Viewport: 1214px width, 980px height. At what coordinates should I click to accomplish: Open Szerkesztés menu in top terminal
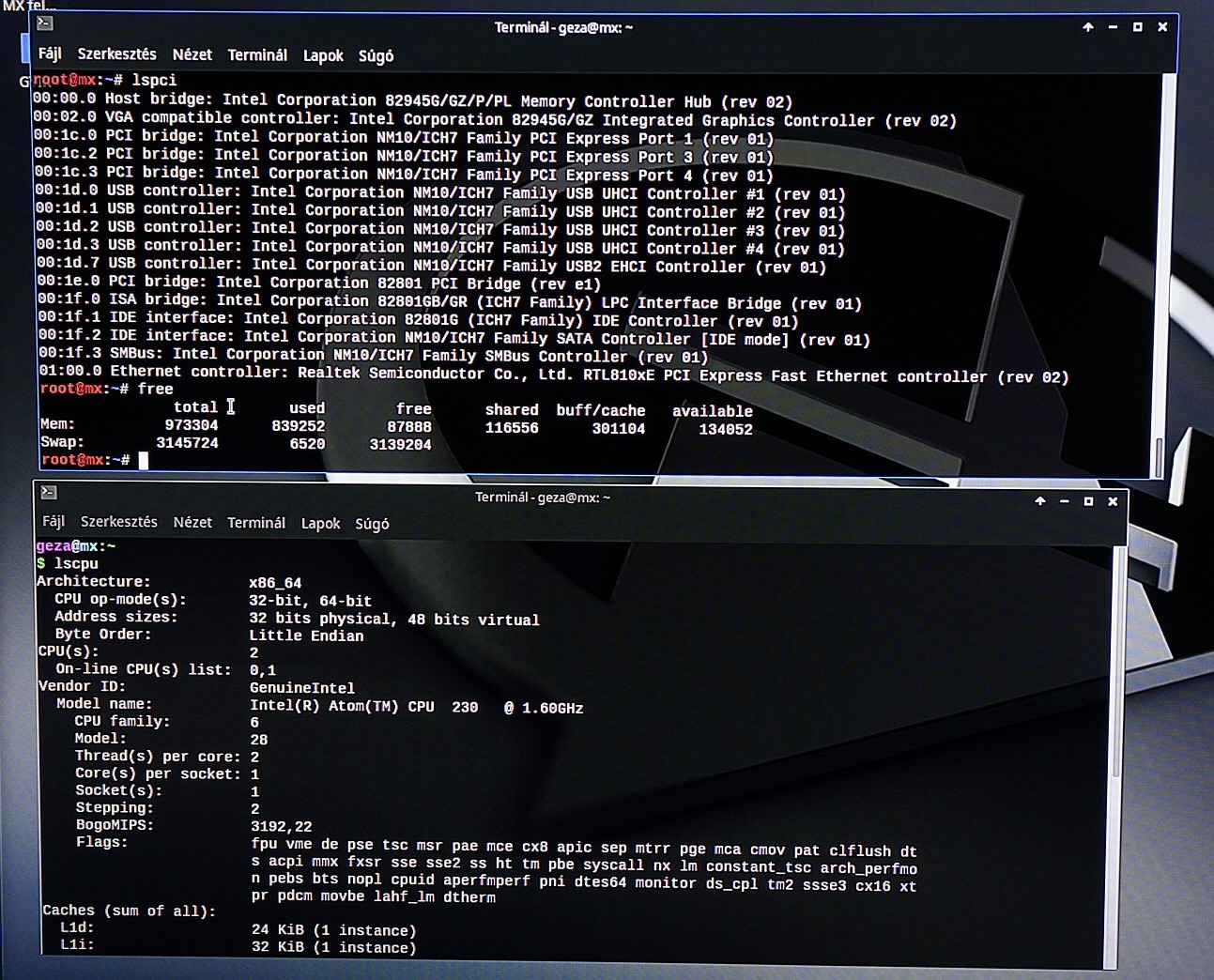coord(117,54)
